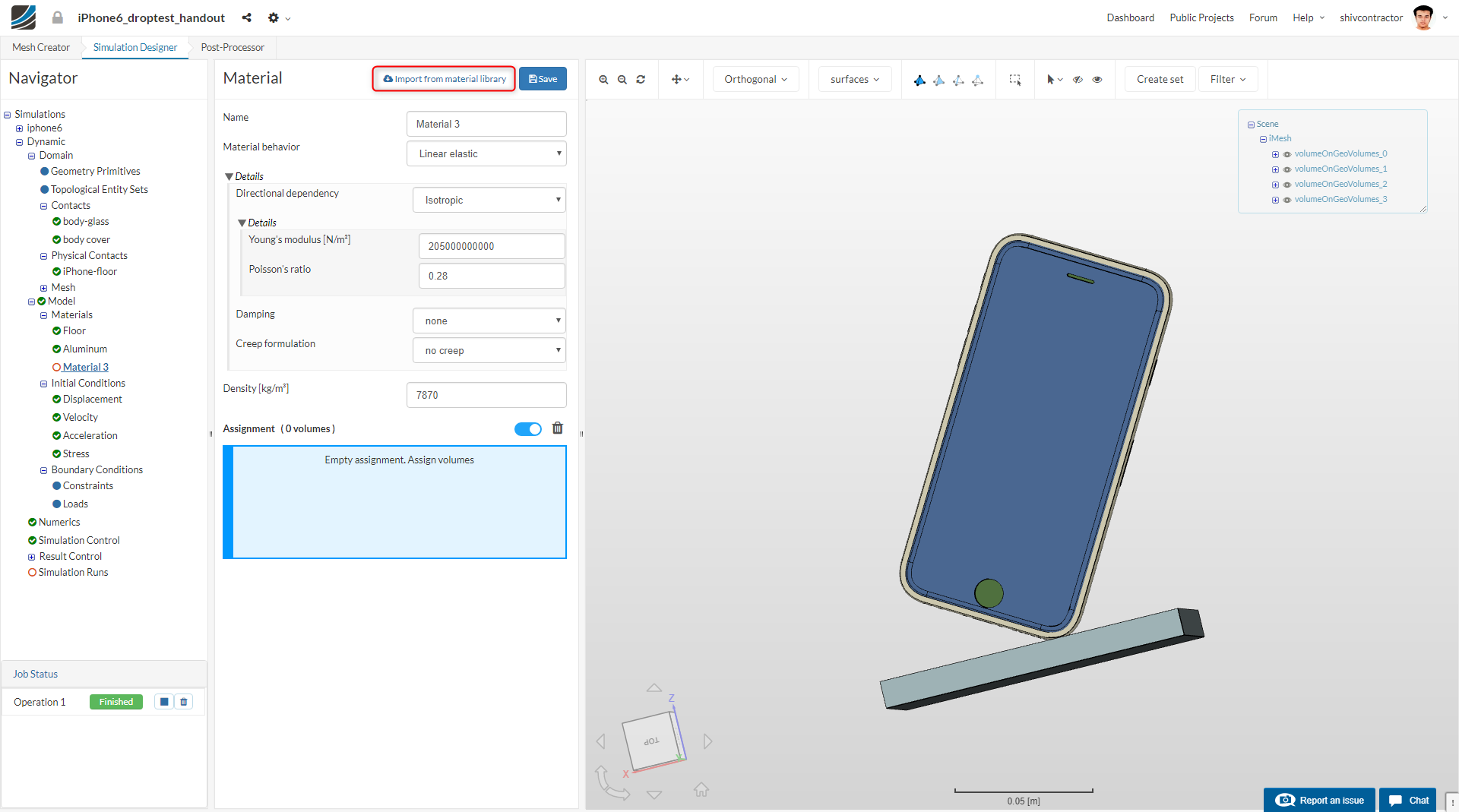
Task: Toggle visibility of volumeOnGeoVolumes_1
Action: pyautogui.click(x=1287, y=169)
